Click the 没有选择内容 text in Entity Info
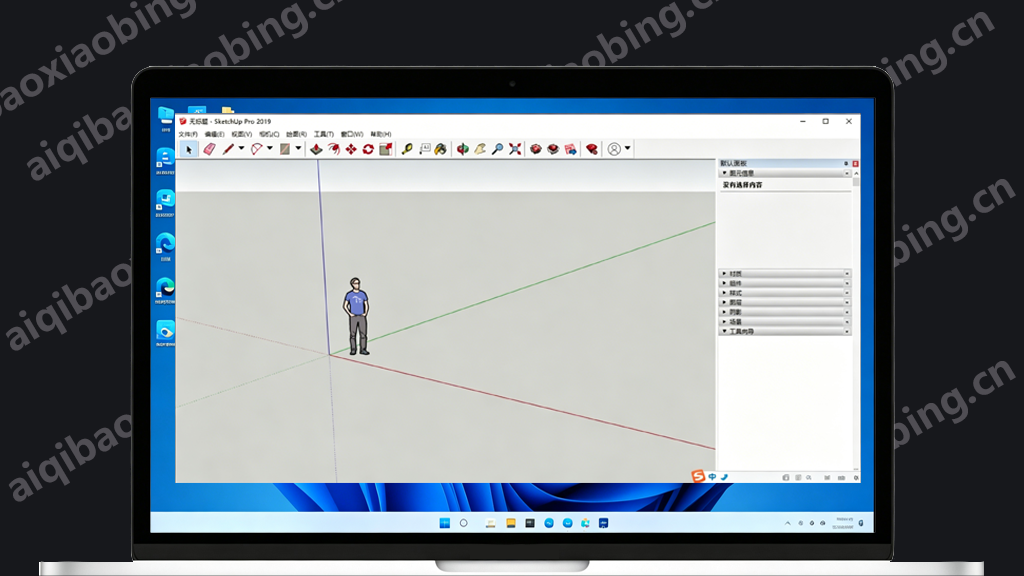The height and width of the screenshot is (576, 1024). 742,185
